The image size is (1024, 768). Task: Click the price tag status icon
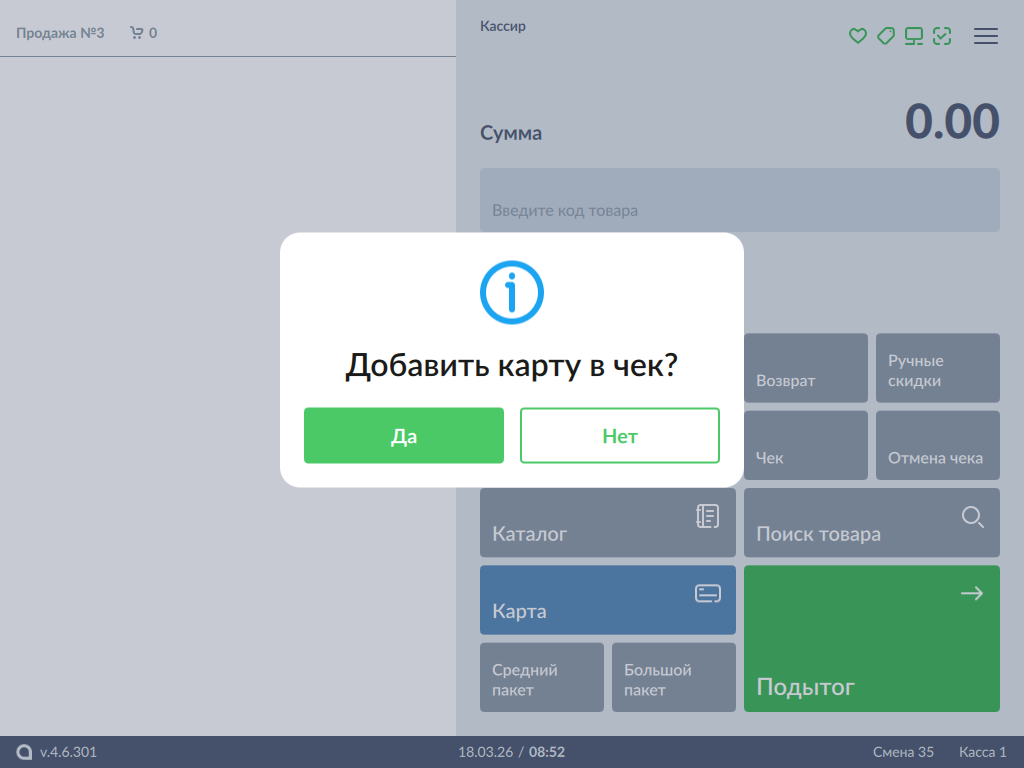click(885, 36)
